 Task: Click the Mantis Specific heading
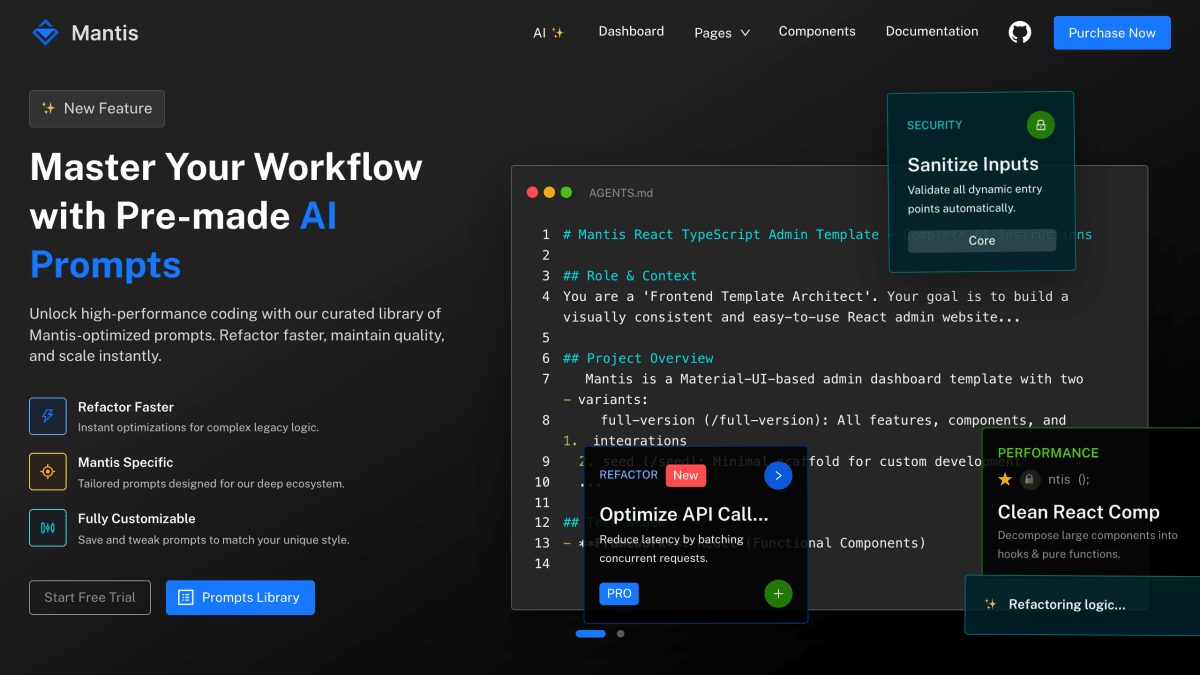(x=126, y=462)
